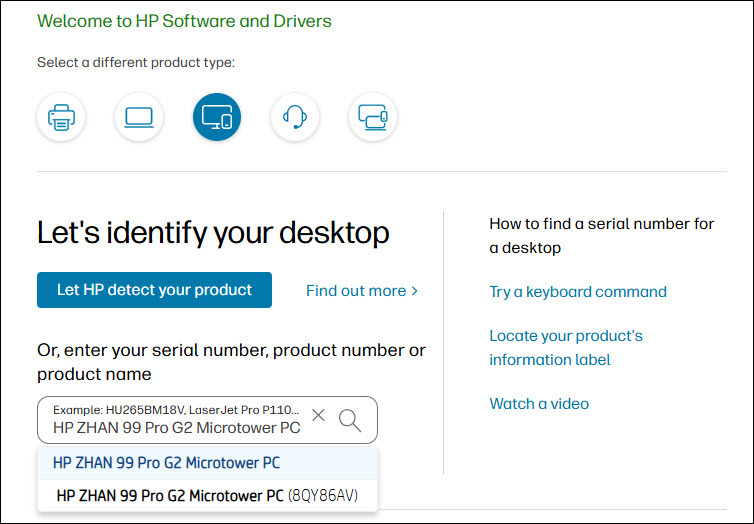Image resolution: width=754 pixels, height=524 pixels.
Task: Click the Or, enter your serial number instruction text
Action: tap(231, 362)
